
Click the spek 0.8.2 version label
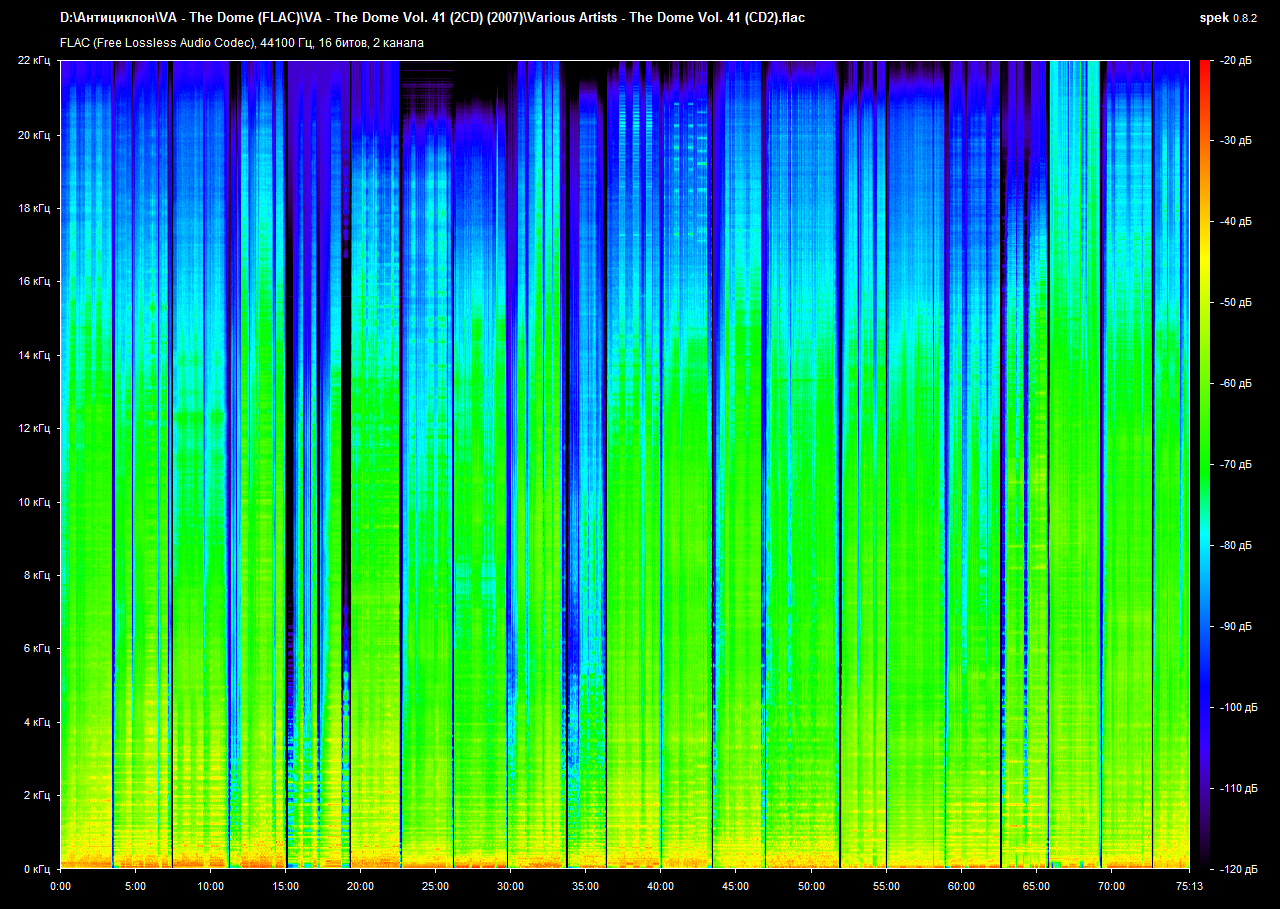1228,17
